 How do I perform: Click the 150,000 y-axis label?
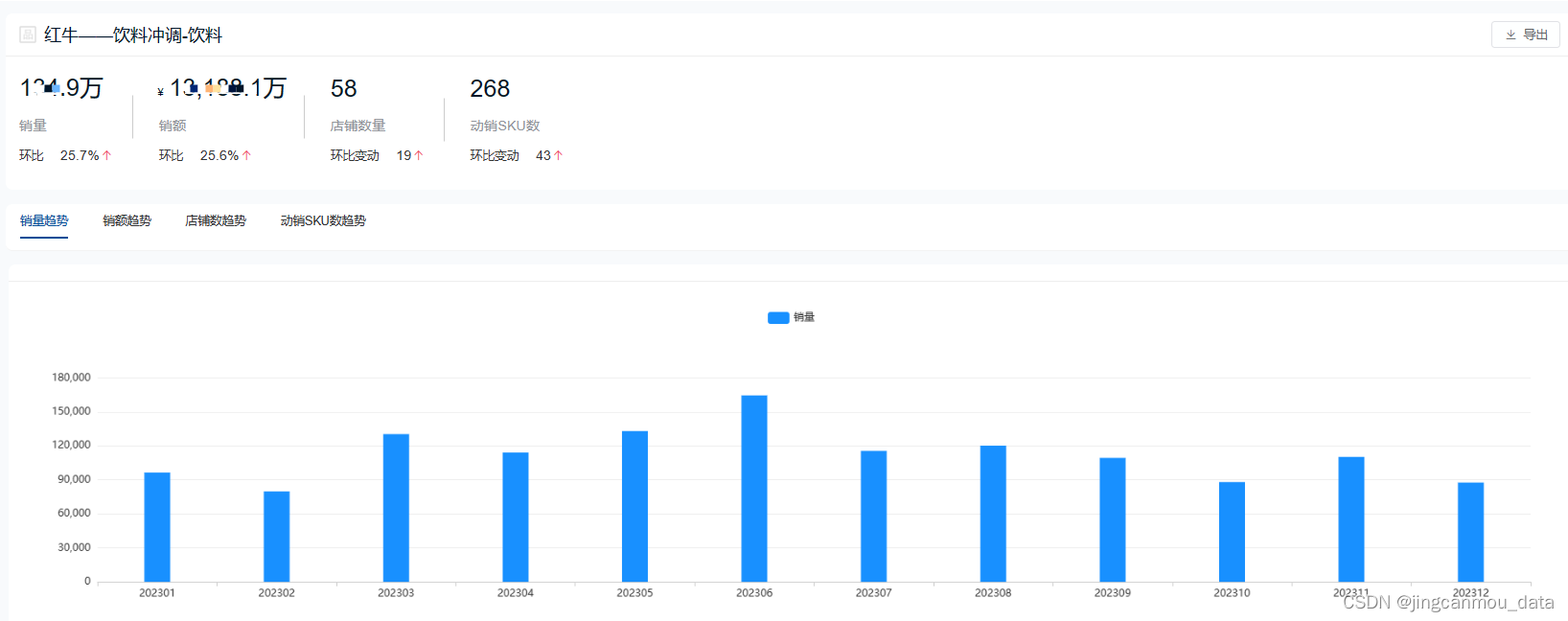click(x=72, y=411)
